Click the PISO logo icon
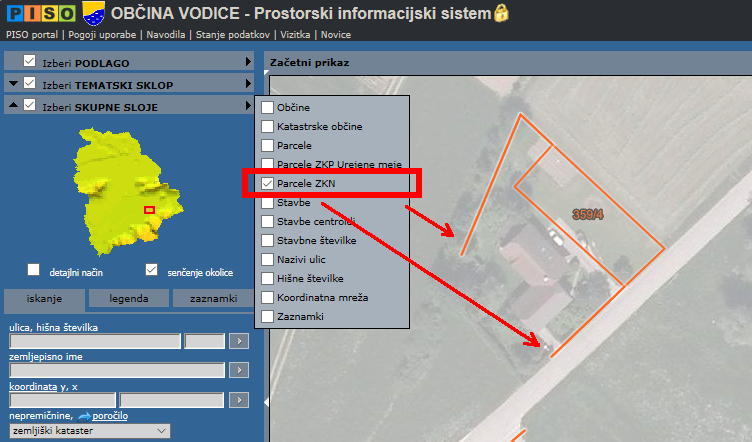 click(38, 13)
